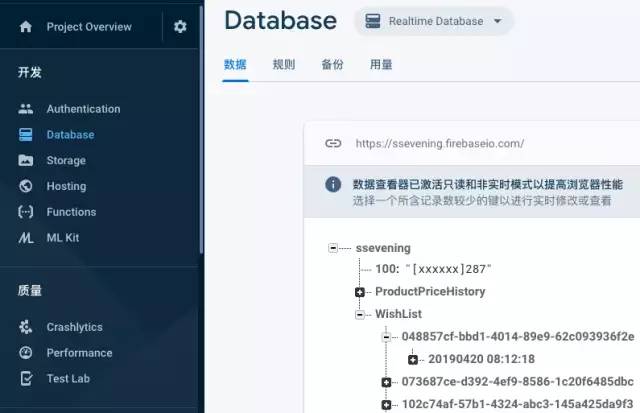The height and width of the screenshot is (413, 640).
Task: Click the sidebar vertical scrollbar
Action: 201,131
